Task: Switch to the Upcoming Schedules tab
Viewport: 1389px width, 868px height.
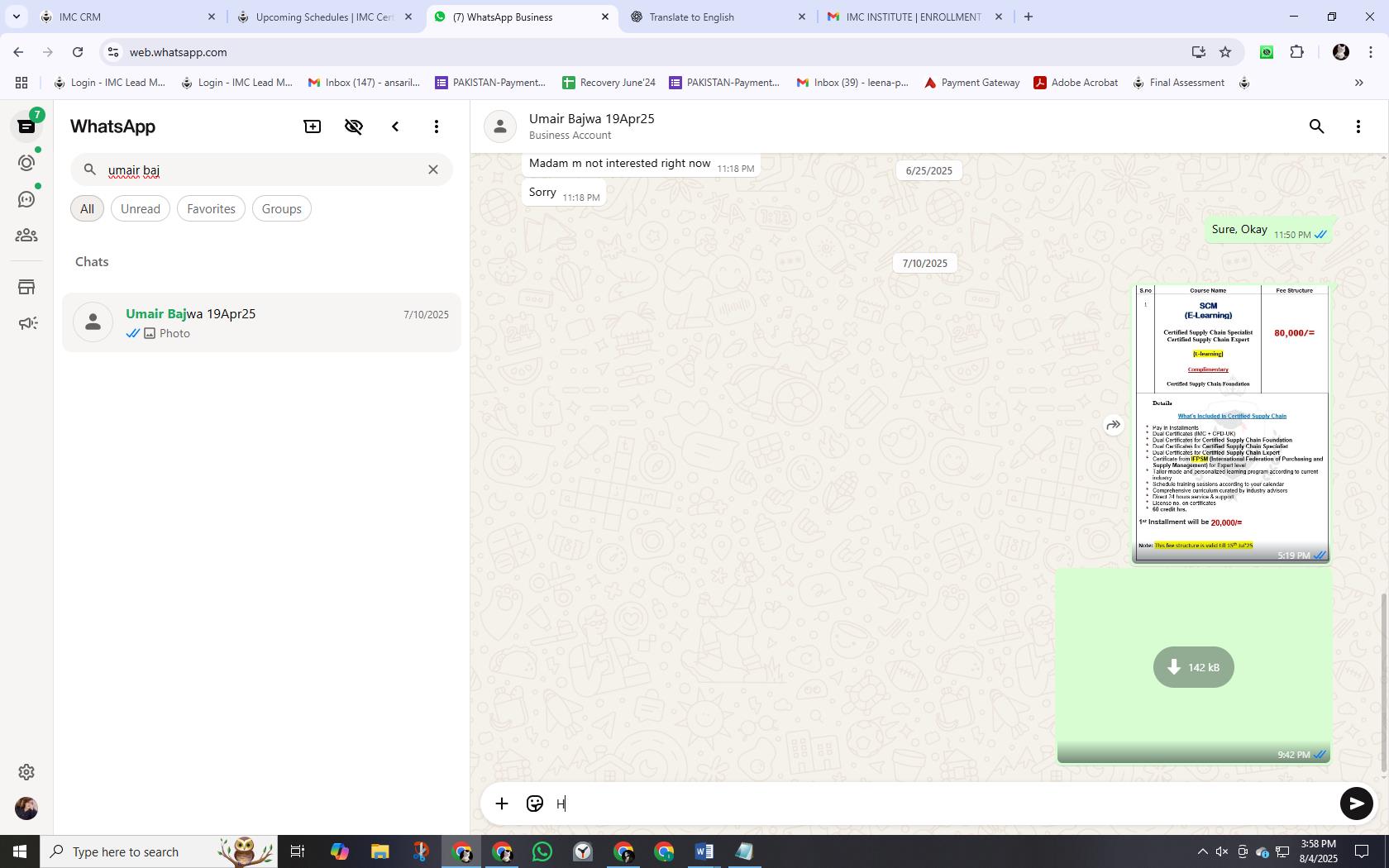Action: tap(323, 17)
